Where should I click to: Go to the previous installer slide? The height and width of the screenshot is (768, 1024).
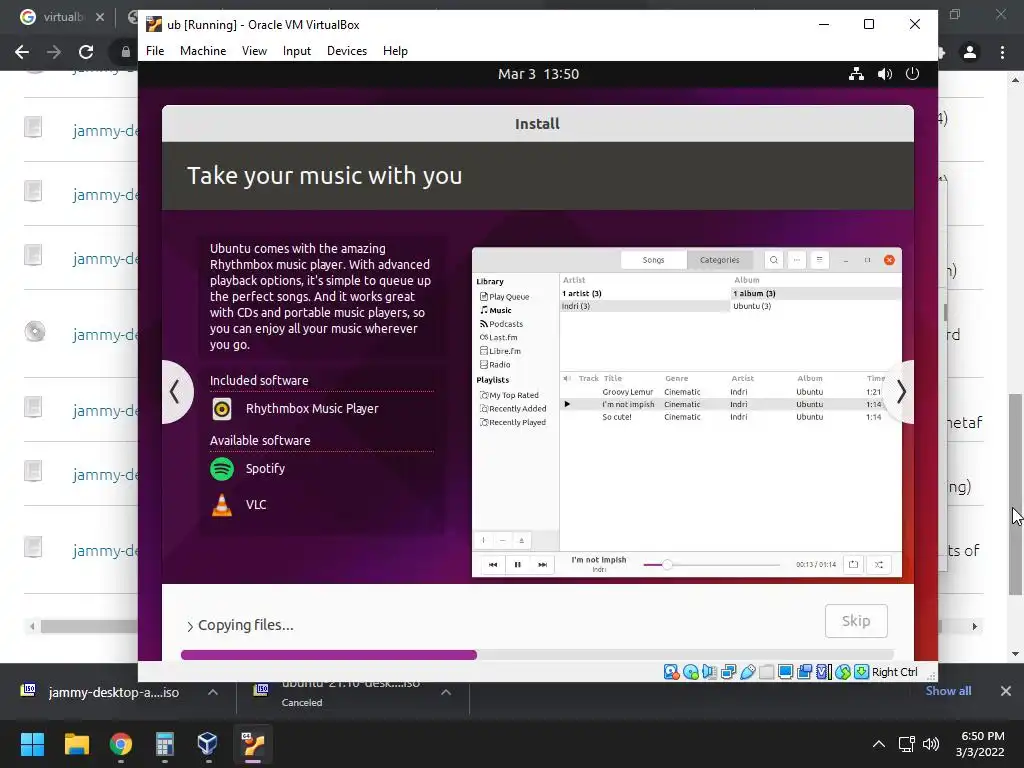click(x=175, y=392)
